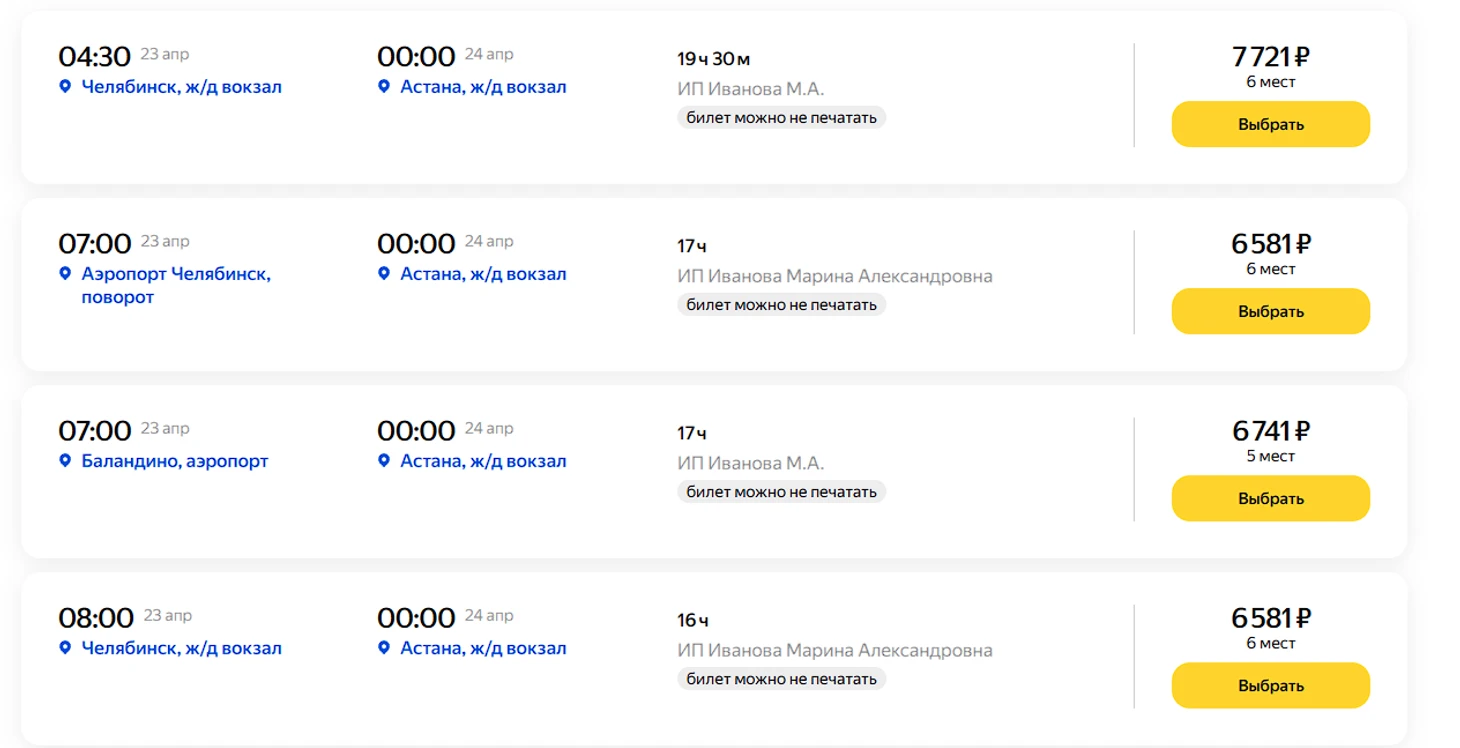Click the pin icon beside Баландино, аэропорт
1460x748 pixels.
pos(65,461)
